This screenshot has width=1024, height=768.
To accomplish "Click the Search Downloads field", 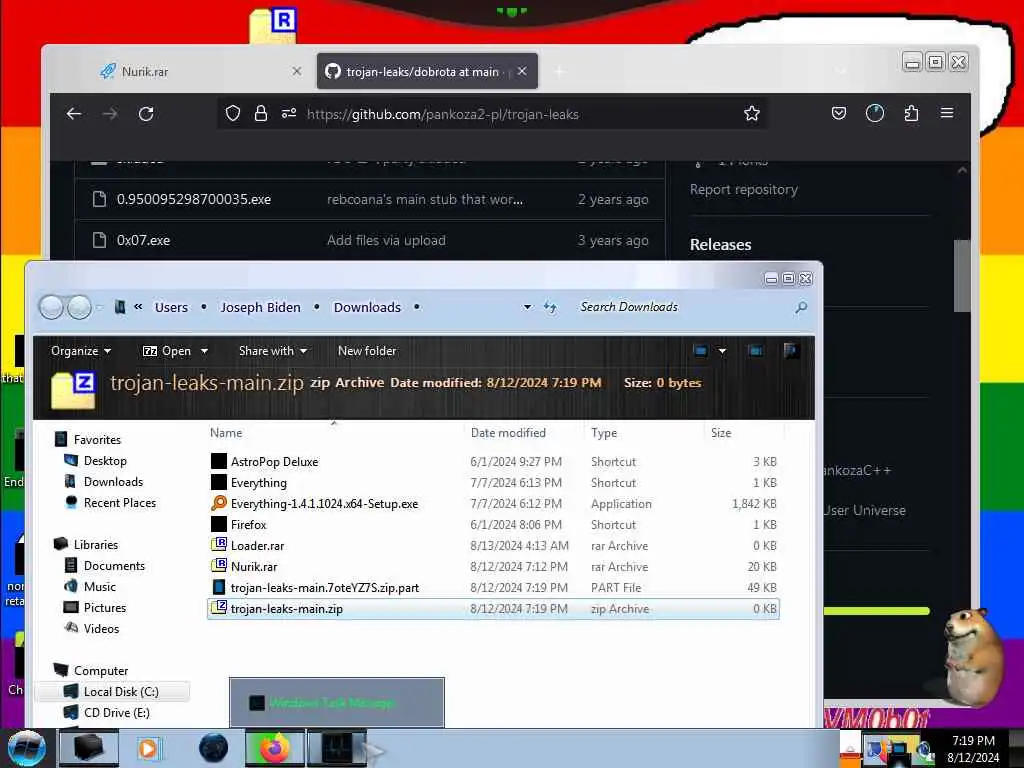I will click(682, 307).
